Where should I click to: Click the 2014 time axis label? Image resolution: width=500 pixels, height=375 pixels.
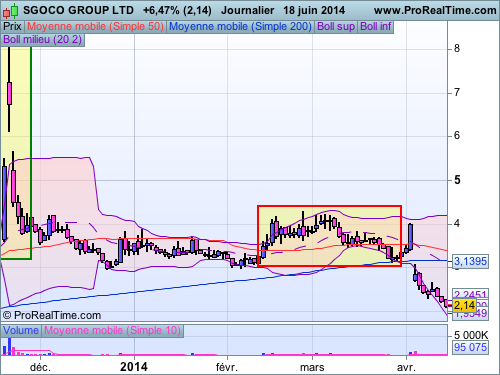click(x=134, y=367)
